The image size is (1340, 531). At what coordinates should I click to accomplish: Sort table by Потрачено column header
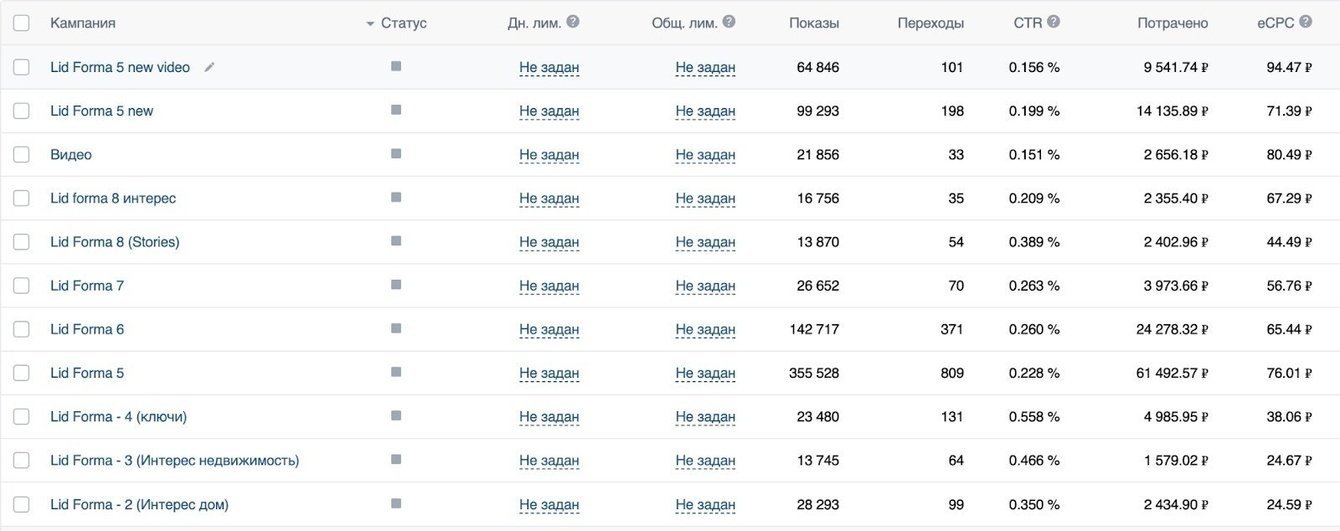pos(1172,23)
